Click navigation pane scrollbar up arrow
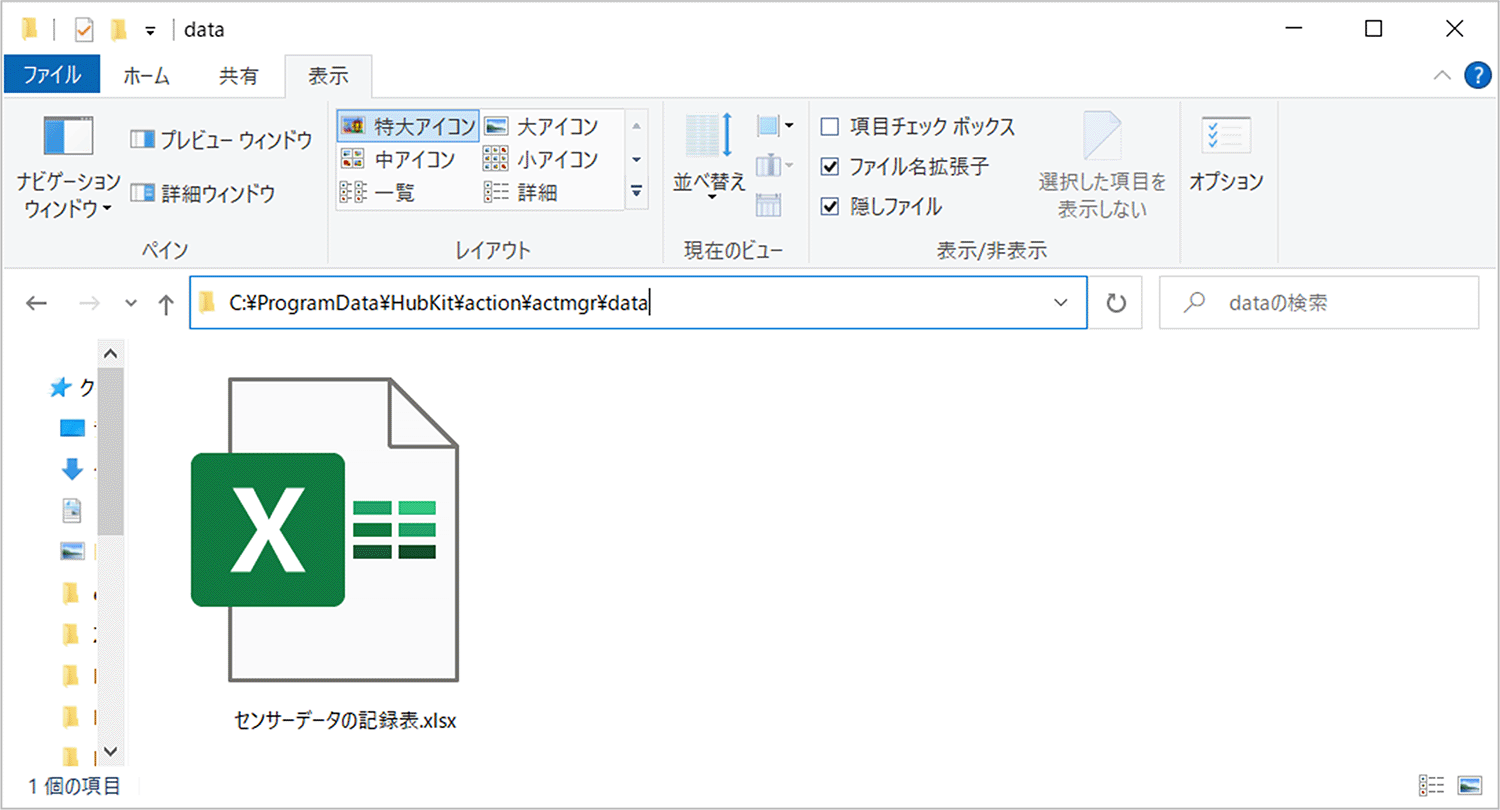This screenshot has width=1500, height=810. 110,354
